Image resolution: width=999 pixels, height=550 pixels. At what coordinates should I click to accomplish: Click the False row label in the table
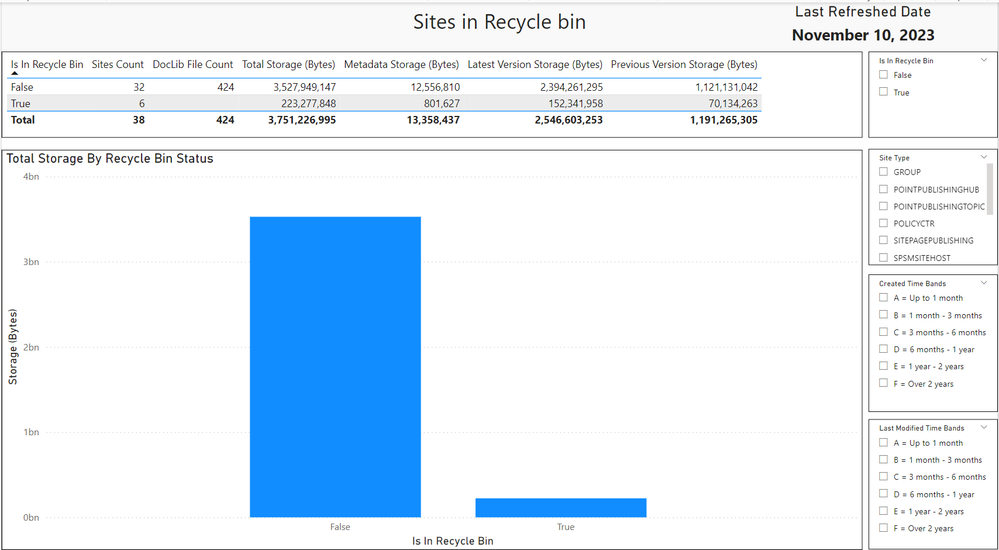click(x=22, y=87)
